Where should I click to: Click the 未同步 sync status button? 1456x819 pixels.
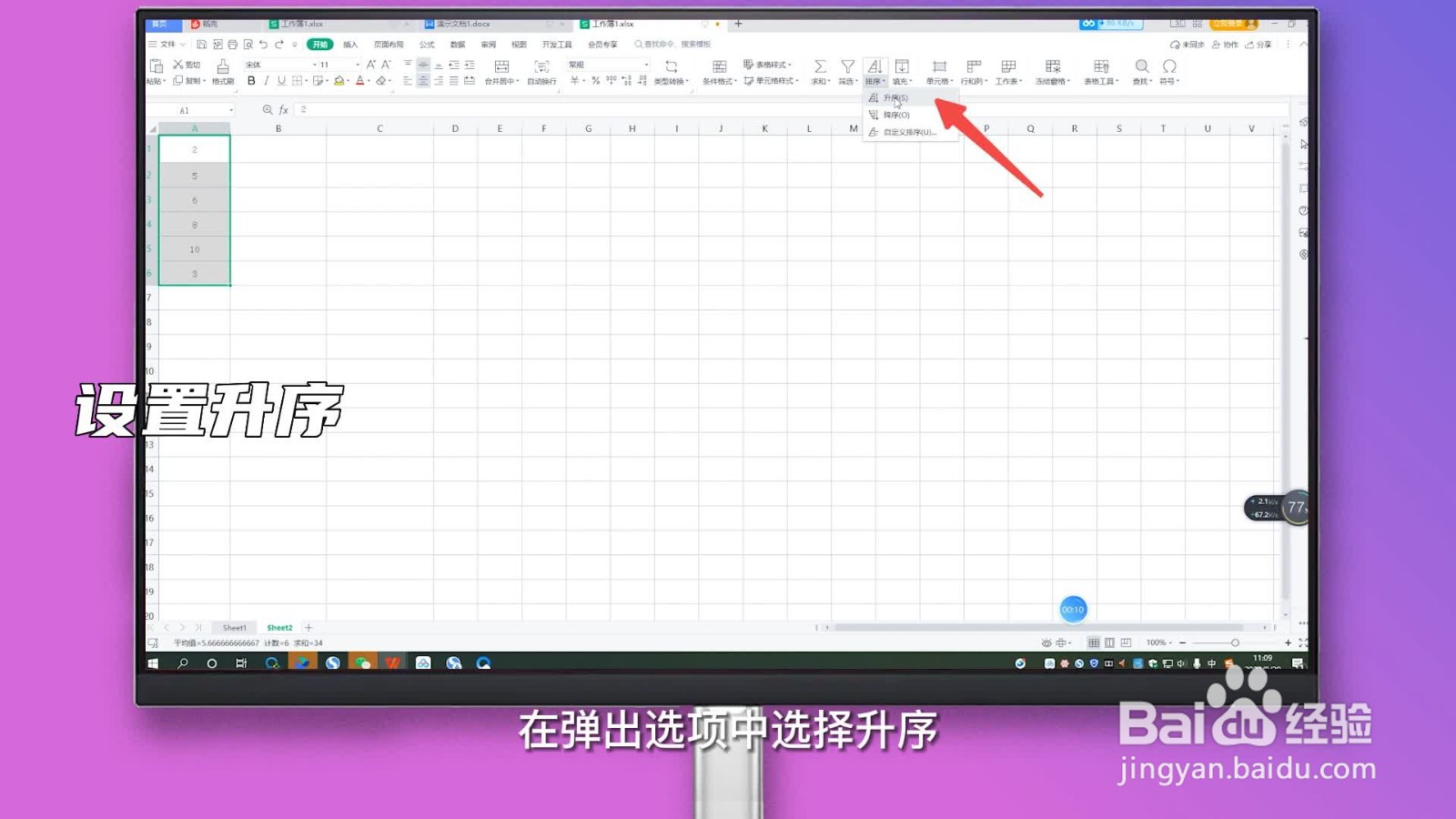1188,44
